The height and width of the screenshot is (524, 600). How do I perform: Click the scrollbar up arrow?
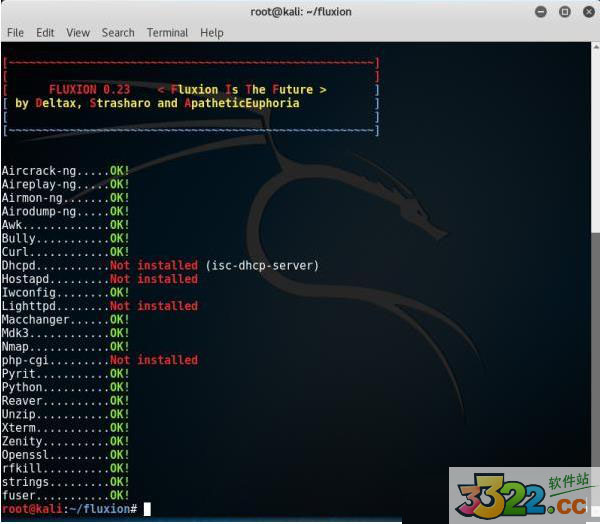click(x=596, y=47)
